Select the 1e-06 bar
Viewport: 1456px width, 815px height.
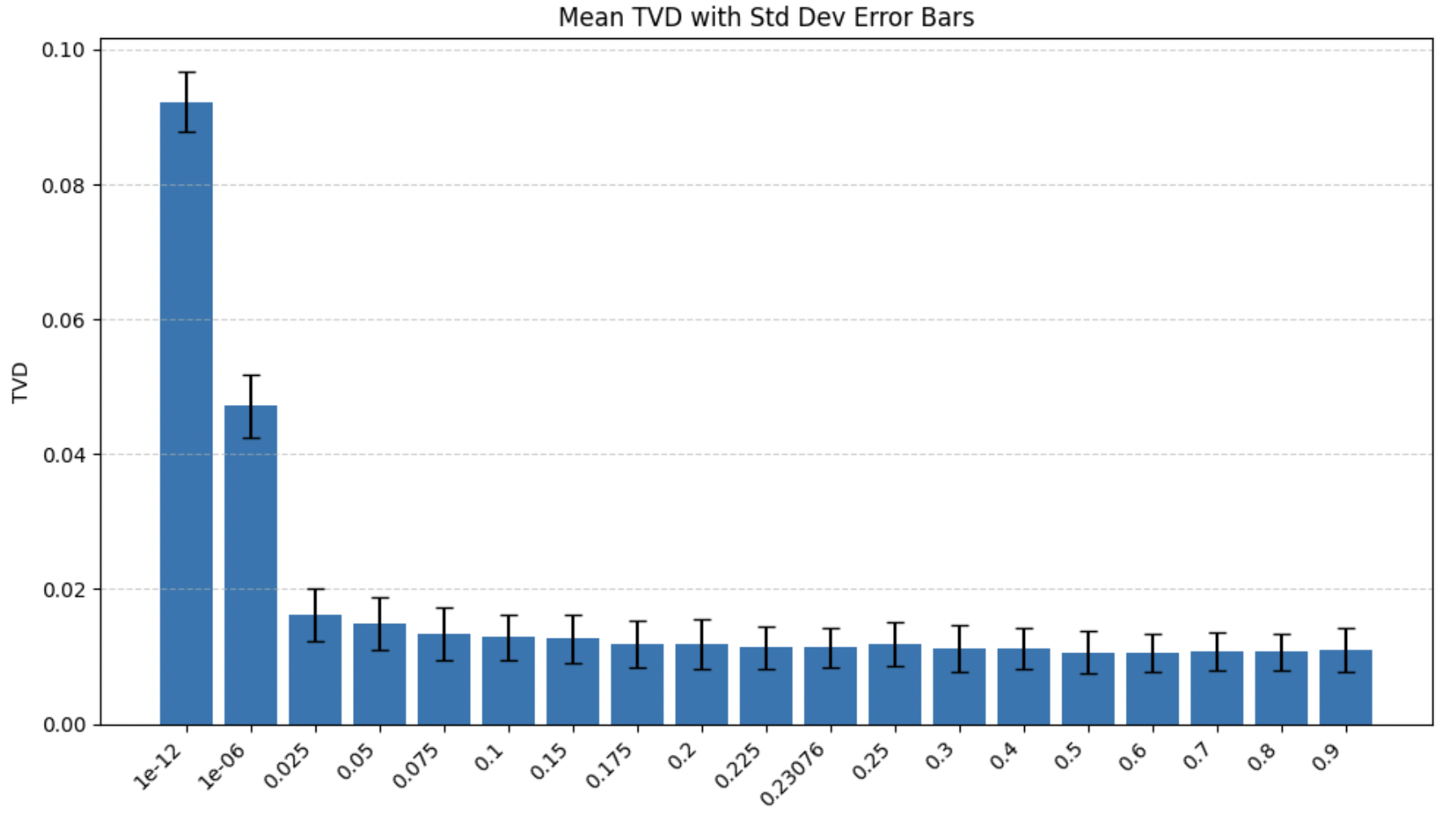[251, 565]
